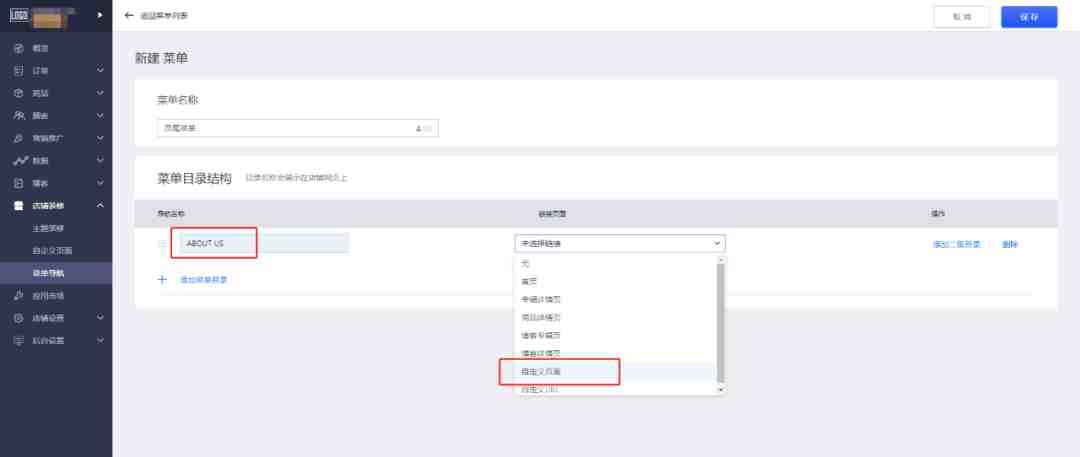Click 添加二级目录 add sub-level link

957,244
